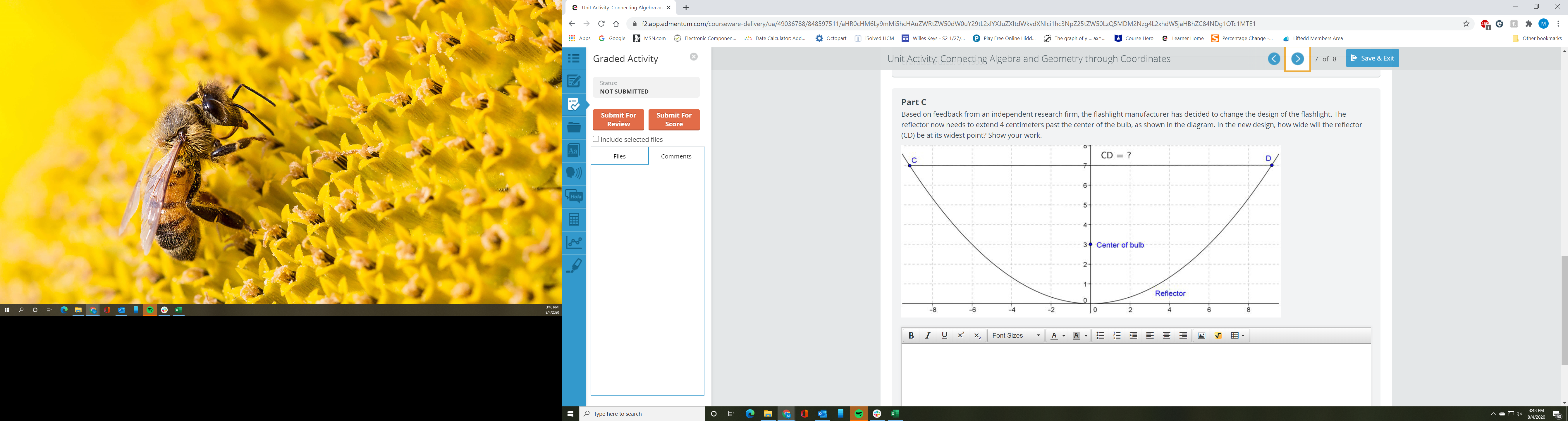Switch to the Comments tab

[676, 156]
